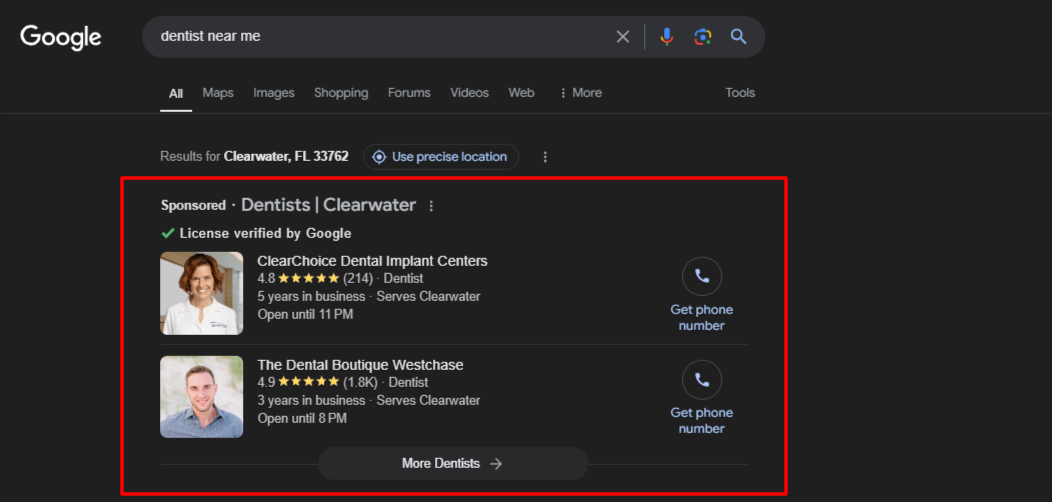Click the 'Dentists | Clearwater' heading
The height and width of the screenshot is (502, 1052).
tap(328, 205)
